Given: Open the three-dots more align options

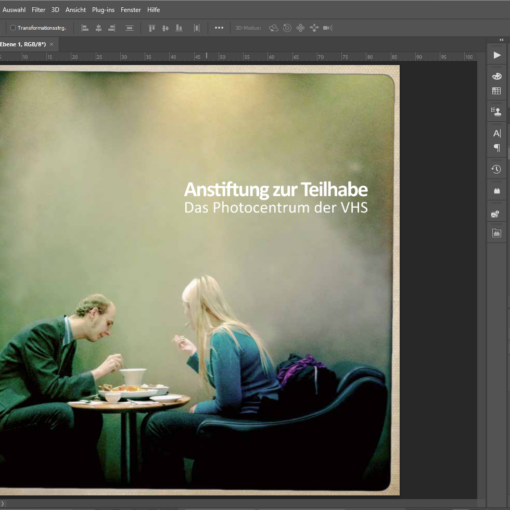Looking at the screenshot, I should pos(219,28).
